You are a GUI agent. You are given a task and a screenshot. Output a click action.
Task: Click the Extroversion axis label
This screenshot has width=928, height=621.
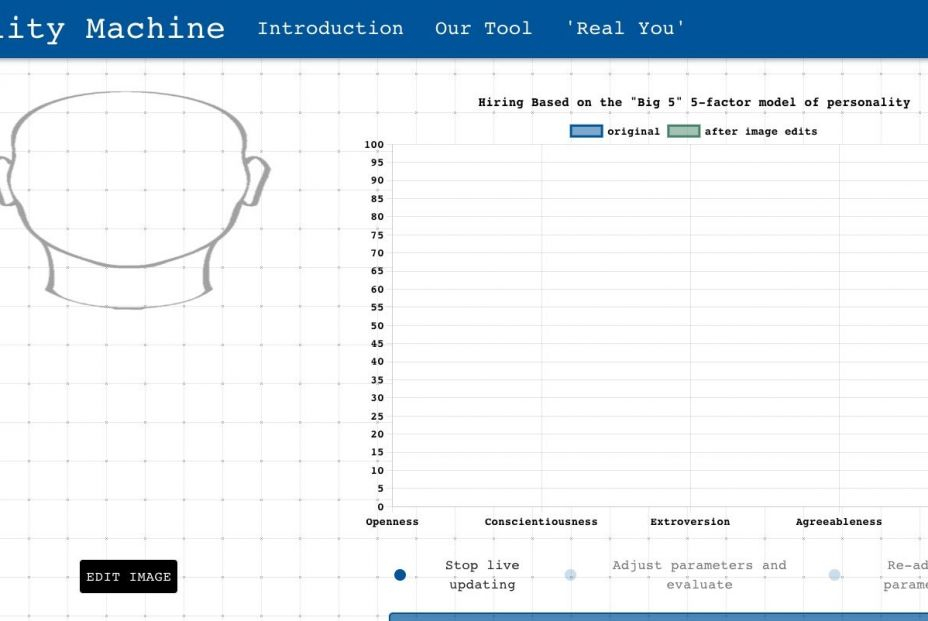coord(690,522)
